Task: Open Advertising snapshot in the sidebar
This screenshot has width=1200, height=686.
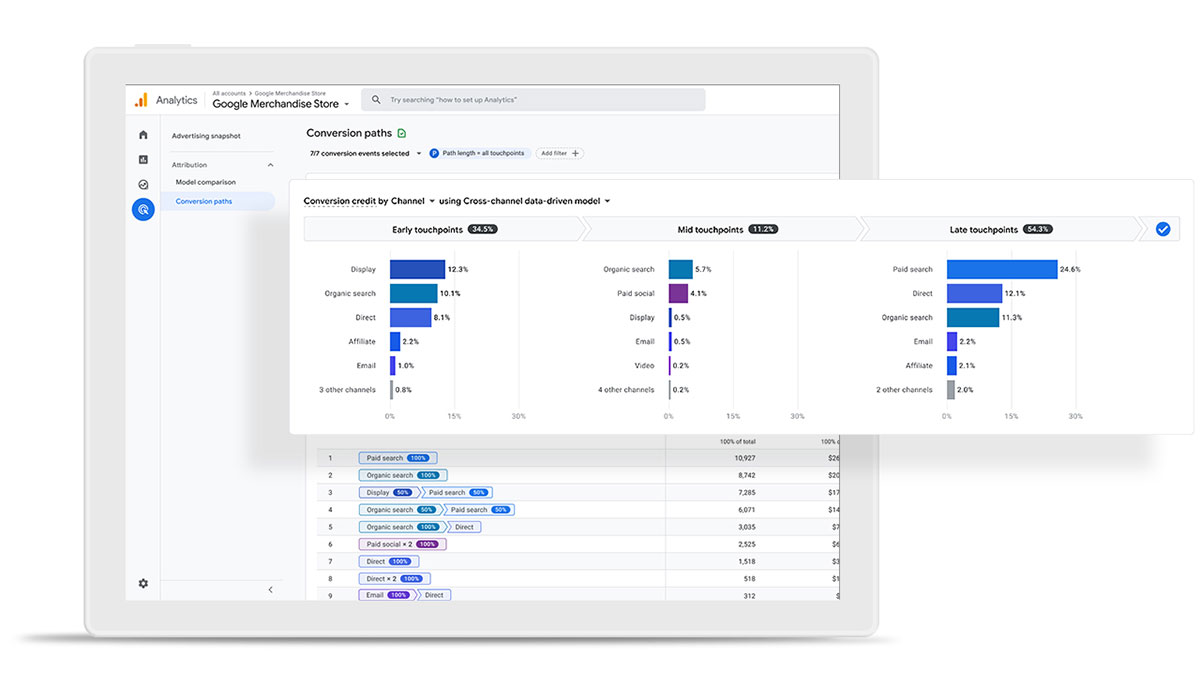Action: [206, 136]
